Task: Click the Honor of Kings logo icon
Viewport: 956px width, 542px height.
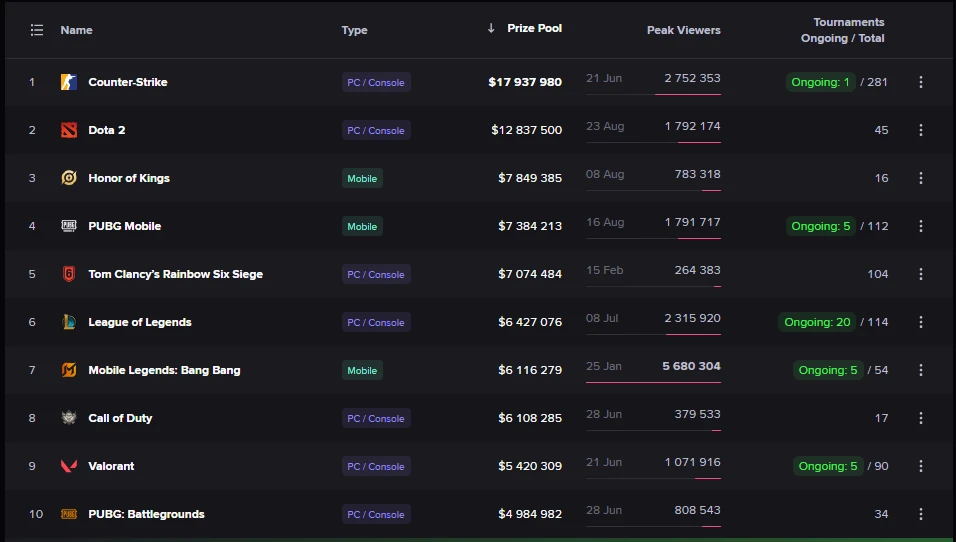Action: coord(69,178)
